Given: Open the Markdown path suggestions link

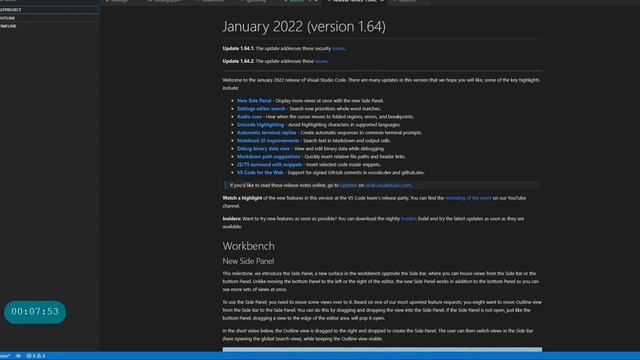Looking at the screenshot, I should tap(269, 156).
